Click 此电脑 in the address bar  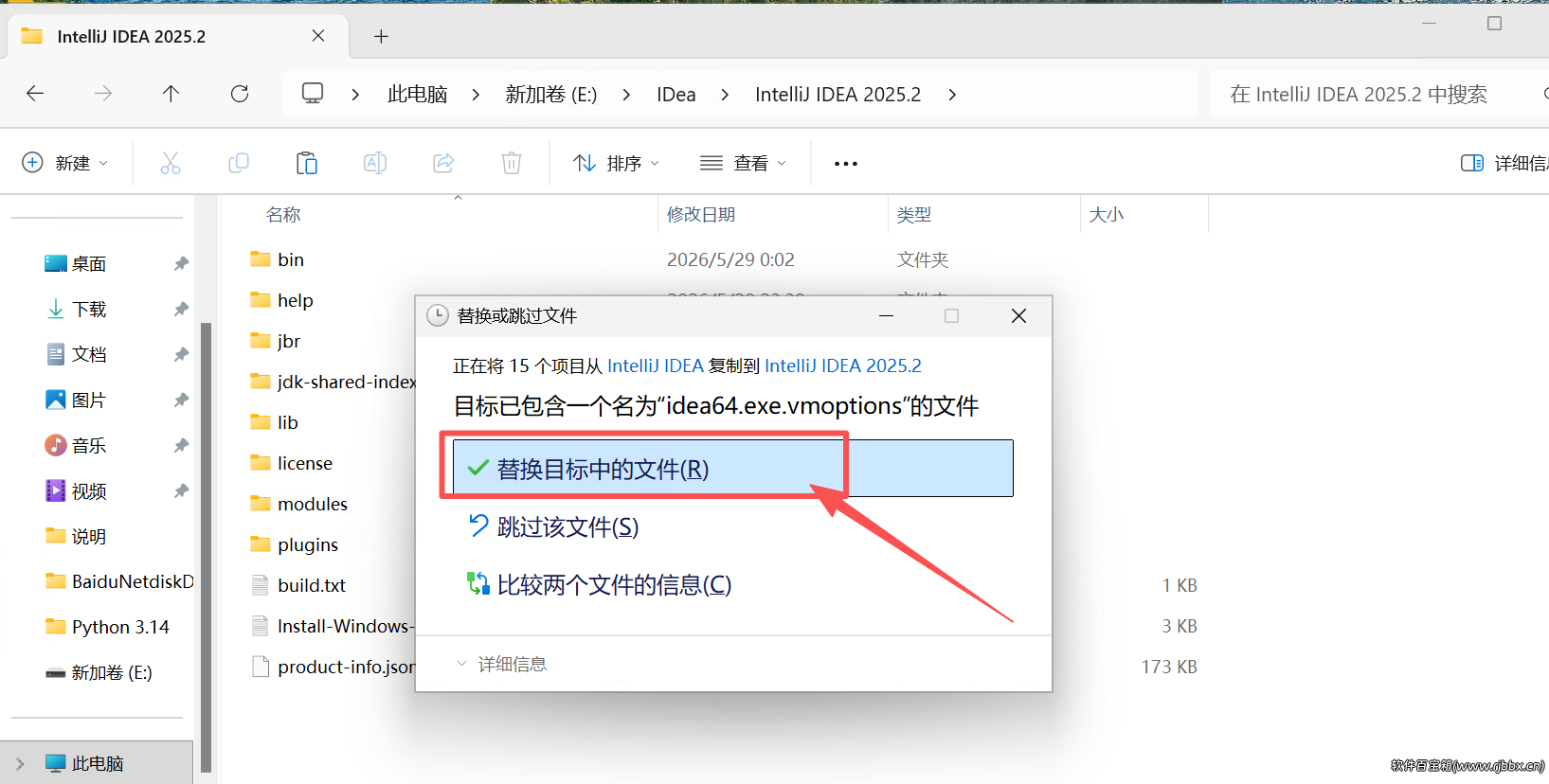pyautogui.click(x=417, y=95)
